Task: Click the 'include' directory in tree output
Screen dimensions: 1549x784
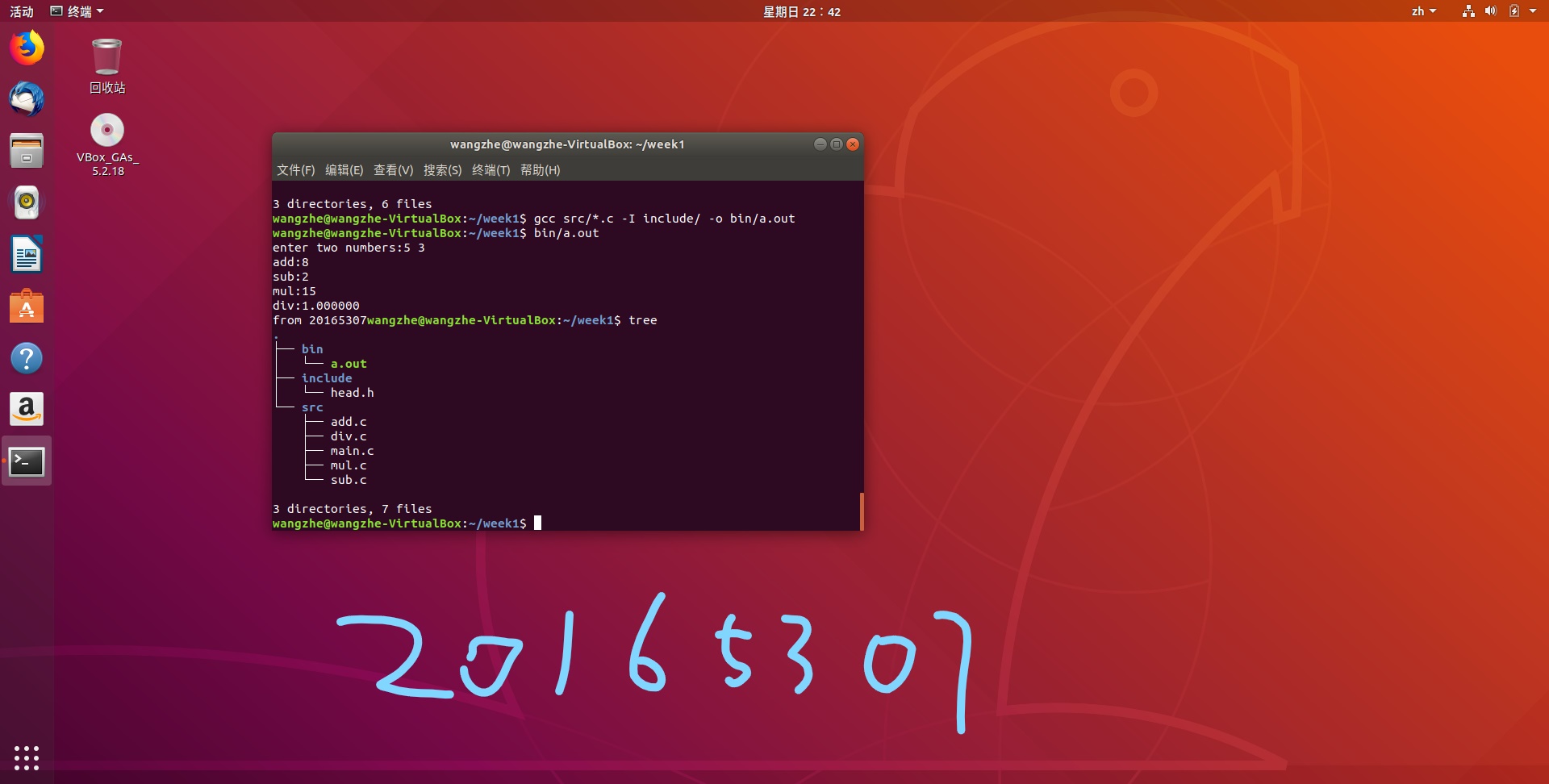Action: pos(327,378)
